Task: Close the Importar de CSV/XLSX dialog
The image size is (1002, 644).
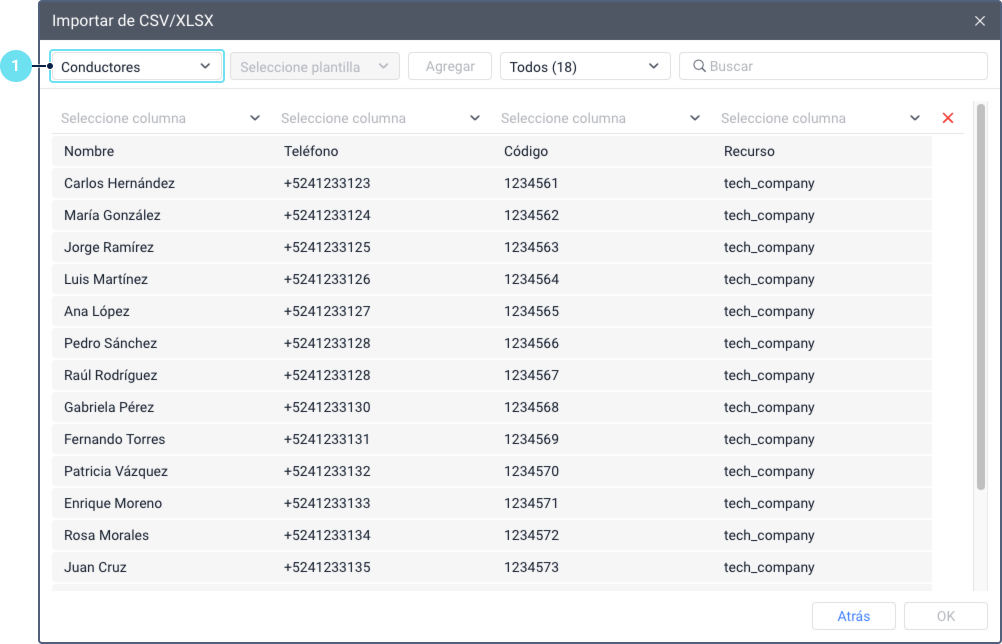Action: (x=979, y=20)
